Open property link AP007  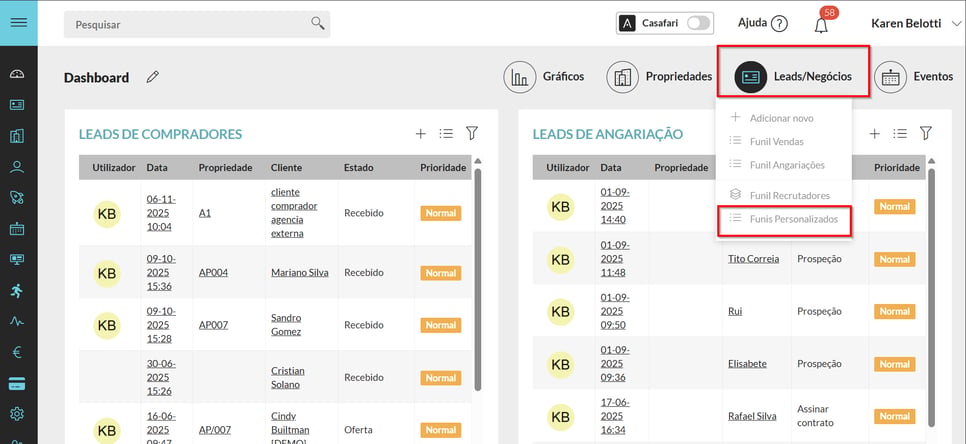pos(213,325)
